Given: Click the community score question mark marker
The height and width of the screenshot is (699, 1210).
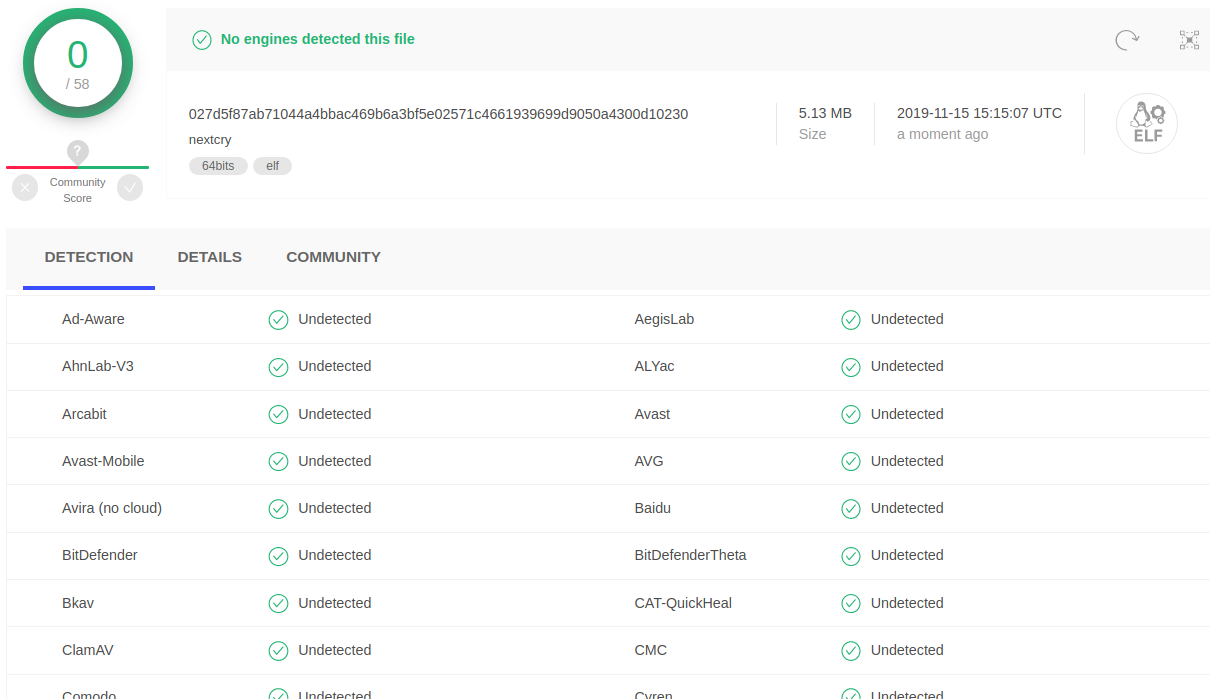Looking at the screenshot, I should 78,152.
